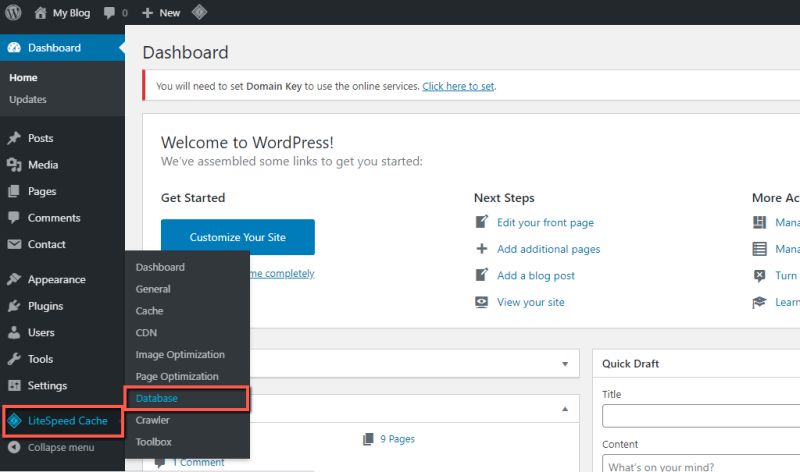Image resolution: width=800 pixels, height=472 pixels.
Task: Go to Home under Dashboard menu
Action: pyautogui.click(x=23, y=78)
